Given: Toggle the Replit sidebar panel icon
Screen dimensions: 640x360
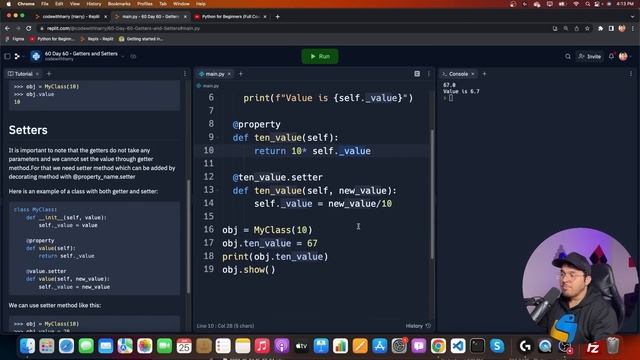Looking at the screenshot, I should point(7,56).
